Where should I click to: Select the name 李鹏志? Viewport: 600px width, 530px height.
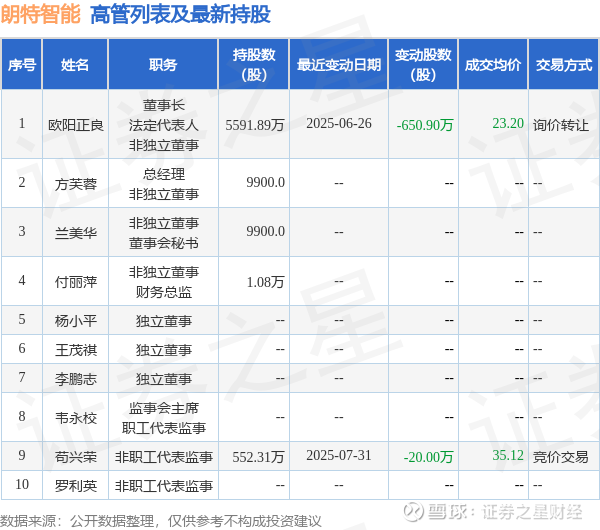(76, 379)
